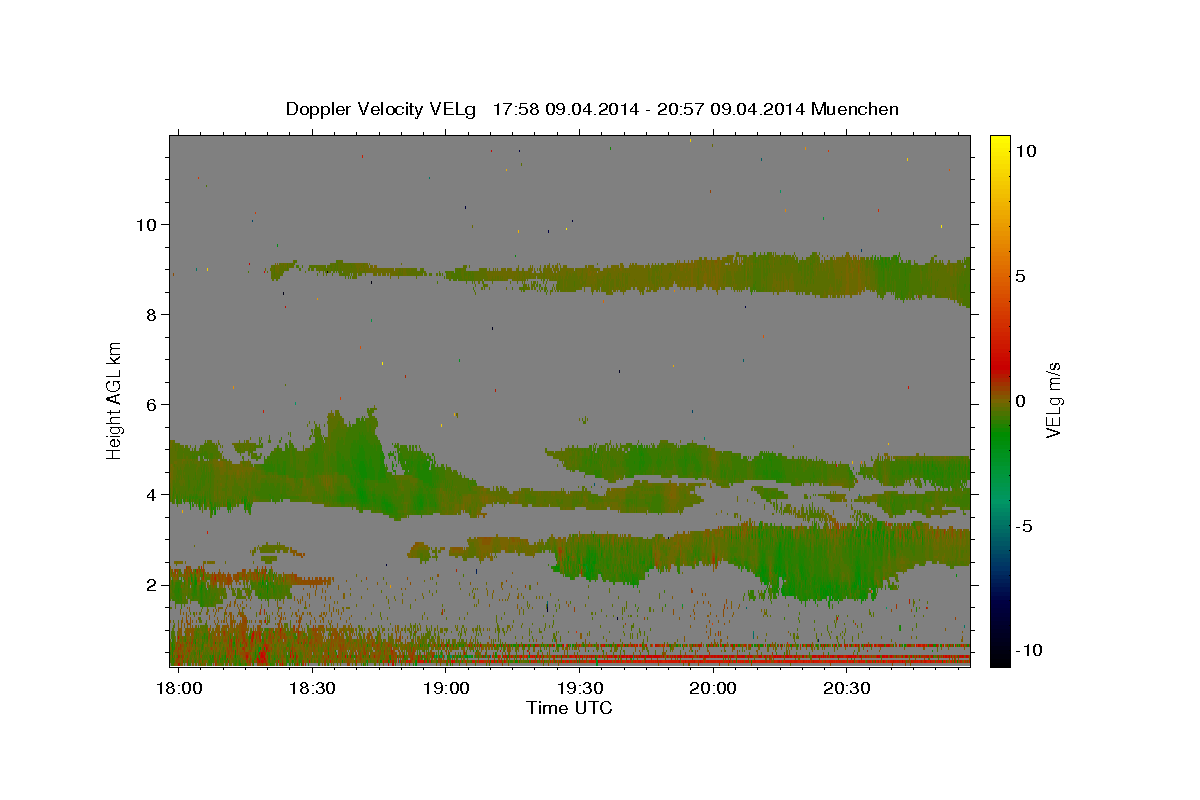1200x800 pixels.
Task: Click the 20:00 time tick label
Action: click(714, 689)
